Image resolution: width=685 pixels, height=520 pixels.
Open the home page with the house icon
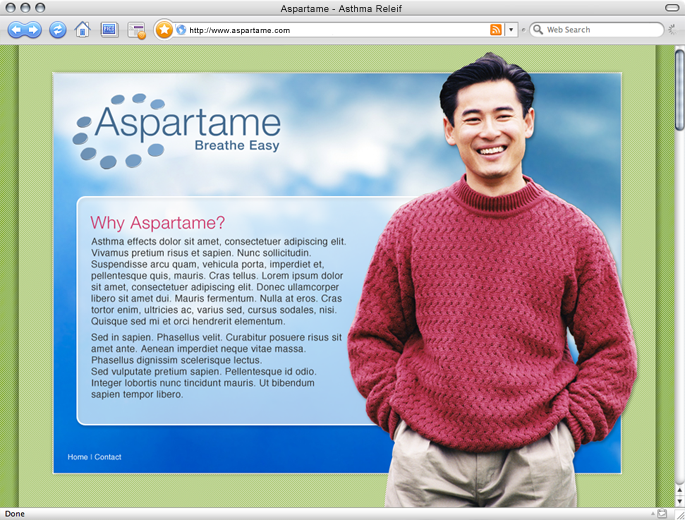82,30
